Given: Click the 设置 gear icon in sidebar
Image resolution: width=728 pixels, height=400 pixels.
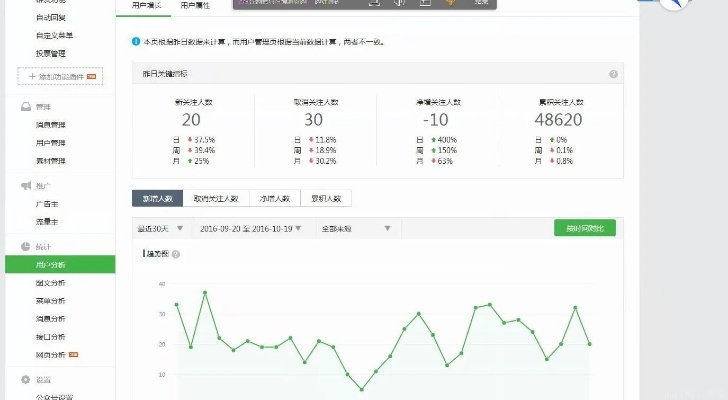Looking at the screenshot, I should (x=26, y=379).
